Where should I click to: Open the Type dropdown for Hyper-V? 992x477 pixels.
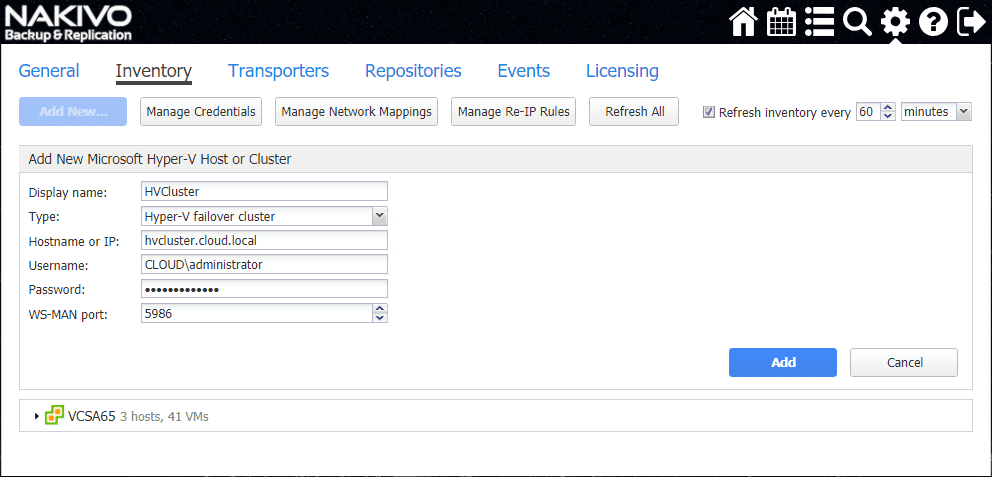pyautogui.click(x=379, y=216)
